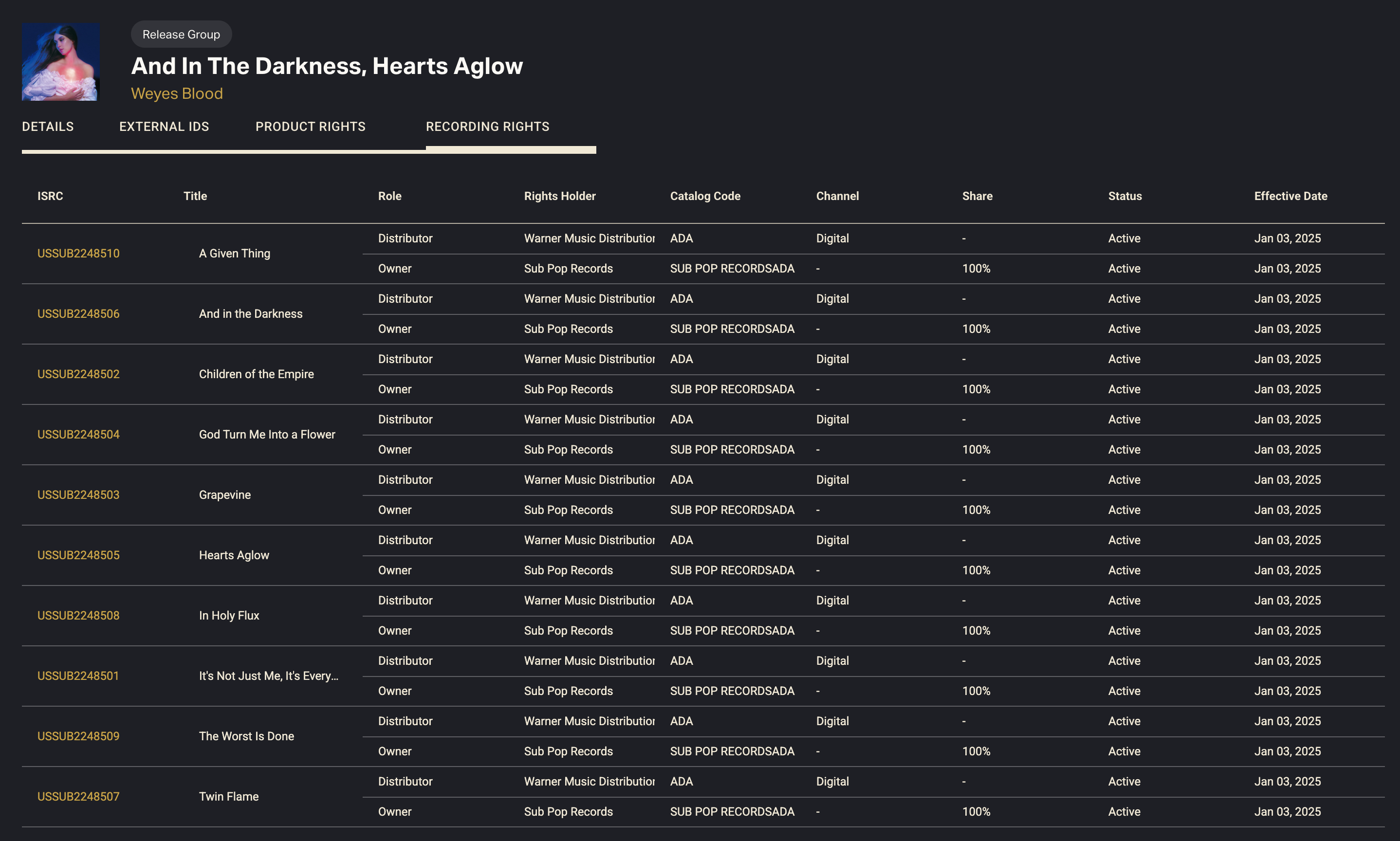The image size is (1400, 841).
Task: Select the Recording Rights tab
Action: (487, 127)
